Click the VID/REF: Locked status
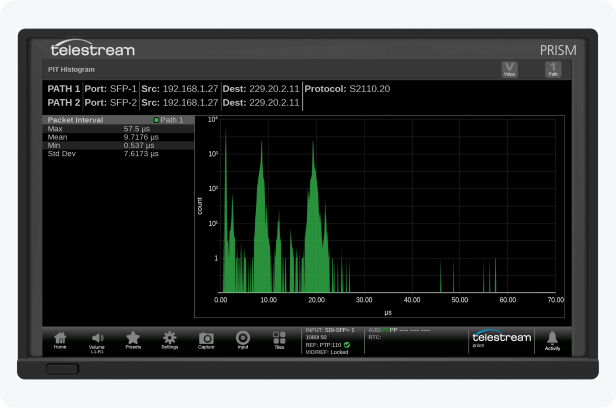The image size is (616, 408). click(327, 352)
